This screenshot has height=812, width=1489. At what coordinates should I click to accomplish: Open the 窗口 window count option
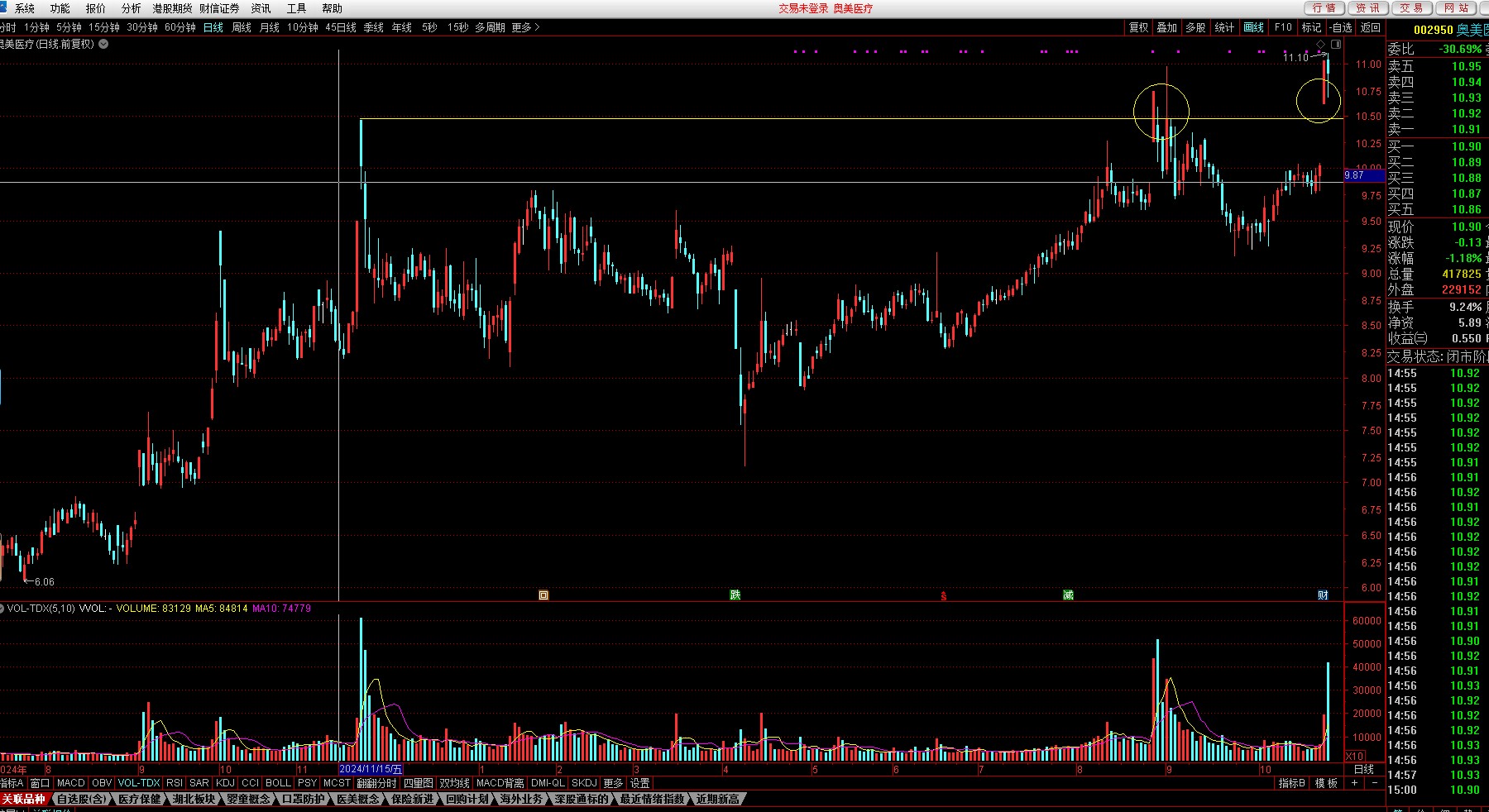(x=40, y=783)
